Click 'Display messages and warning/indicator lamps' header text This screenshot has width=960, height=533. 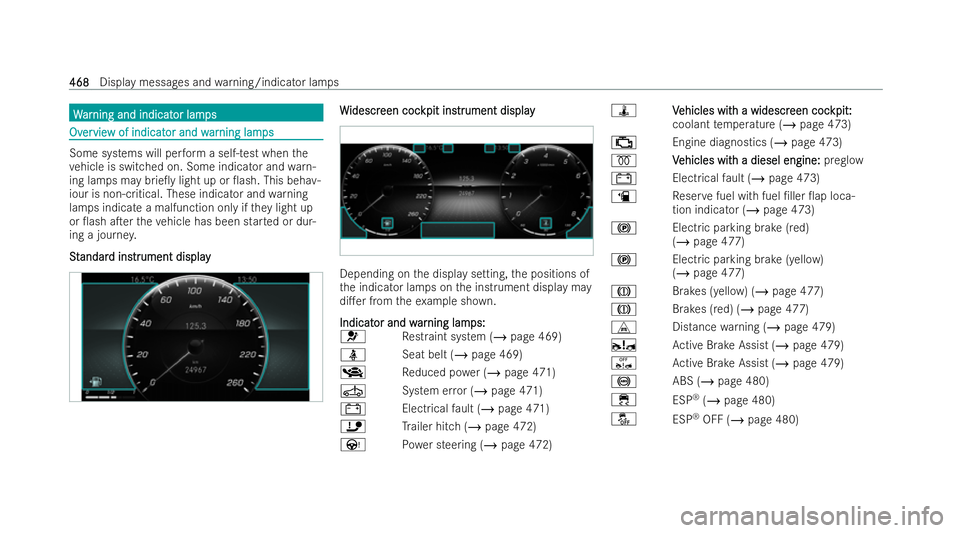click(219, 82)
